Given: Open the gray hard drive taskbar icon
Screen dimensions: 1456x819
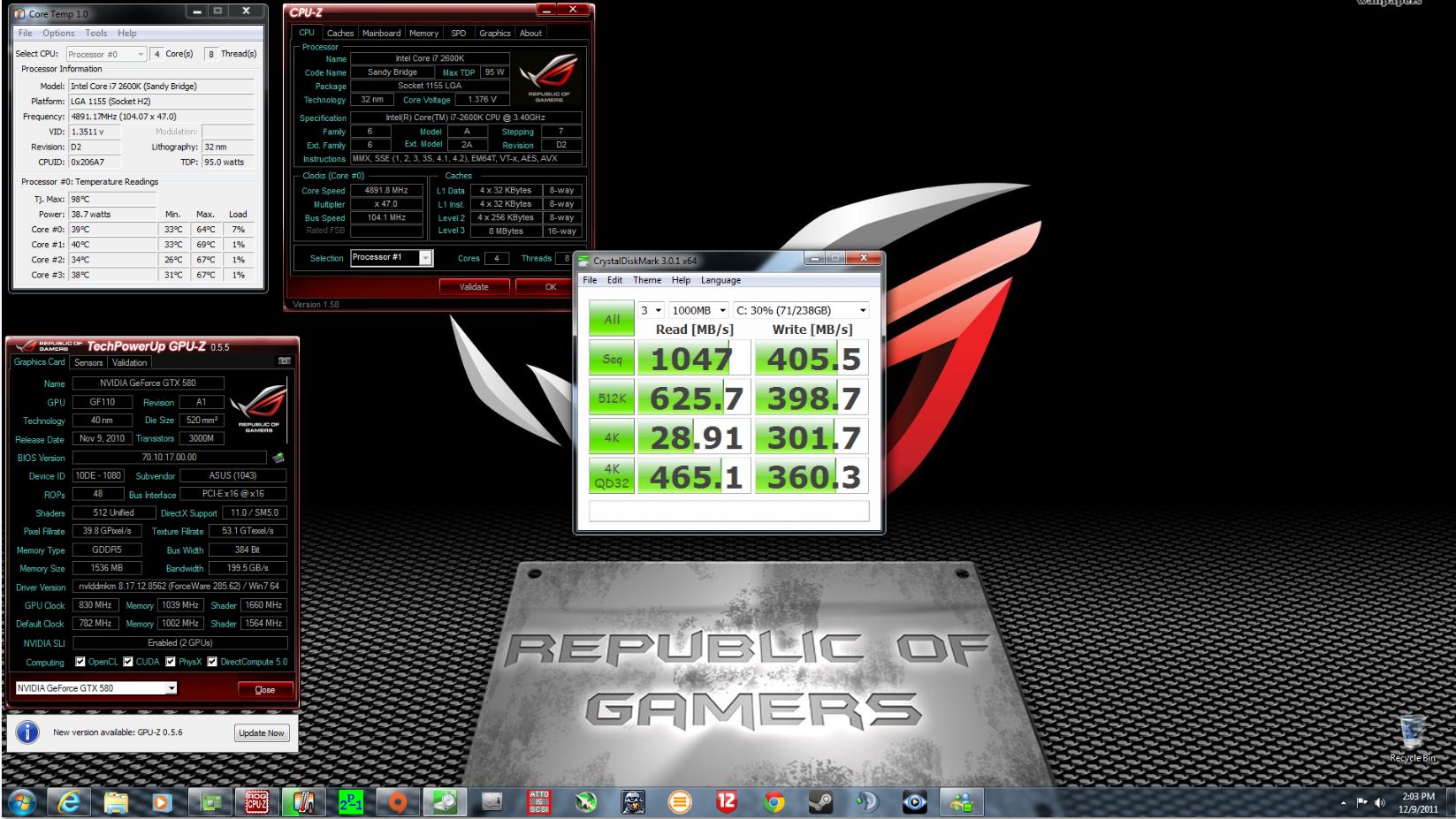Looking at the screenshot, I should tap(492, 802).
